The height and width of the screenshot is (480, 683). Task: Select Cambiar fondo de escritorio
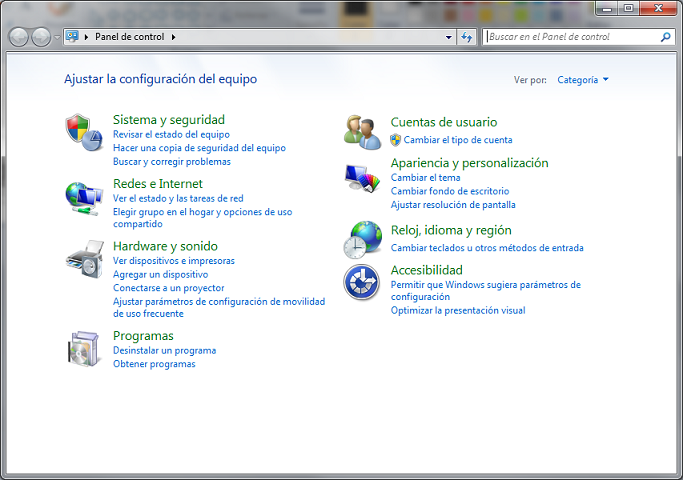point(450,191)
